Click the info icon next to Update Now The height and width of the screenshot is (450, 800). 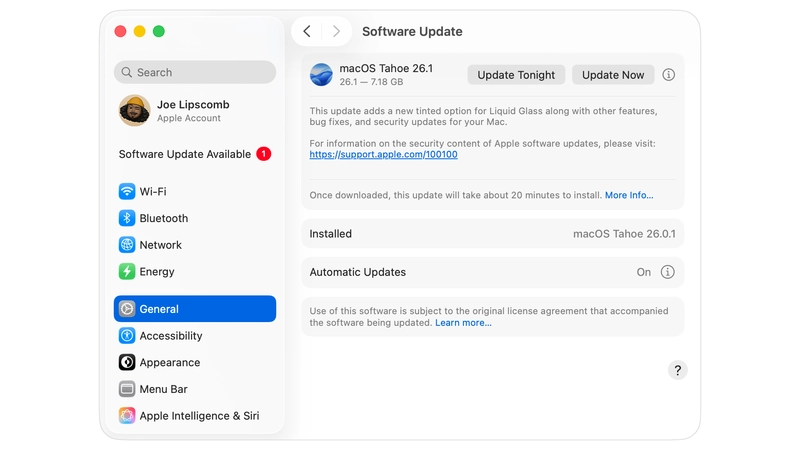click(668, 75)
